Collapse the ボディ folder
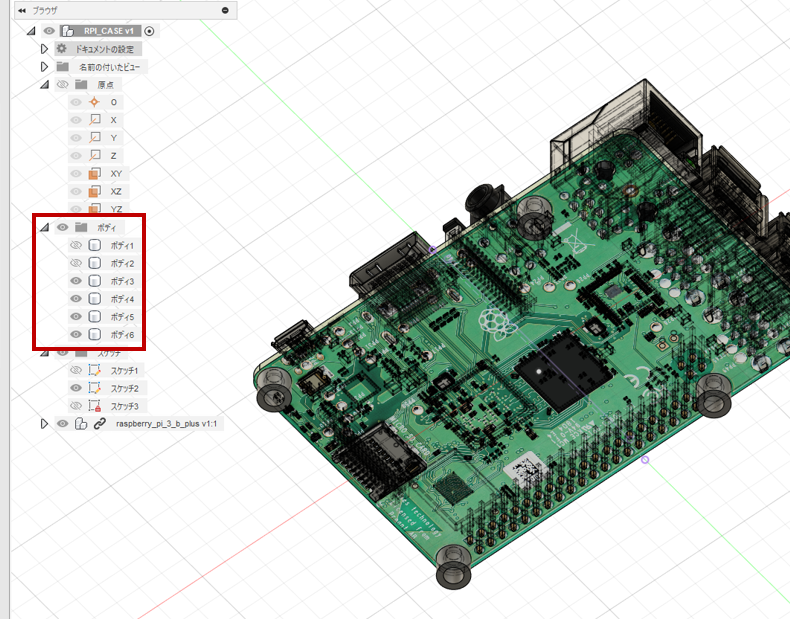Screen dimensions: 790x619 point(44,227)
